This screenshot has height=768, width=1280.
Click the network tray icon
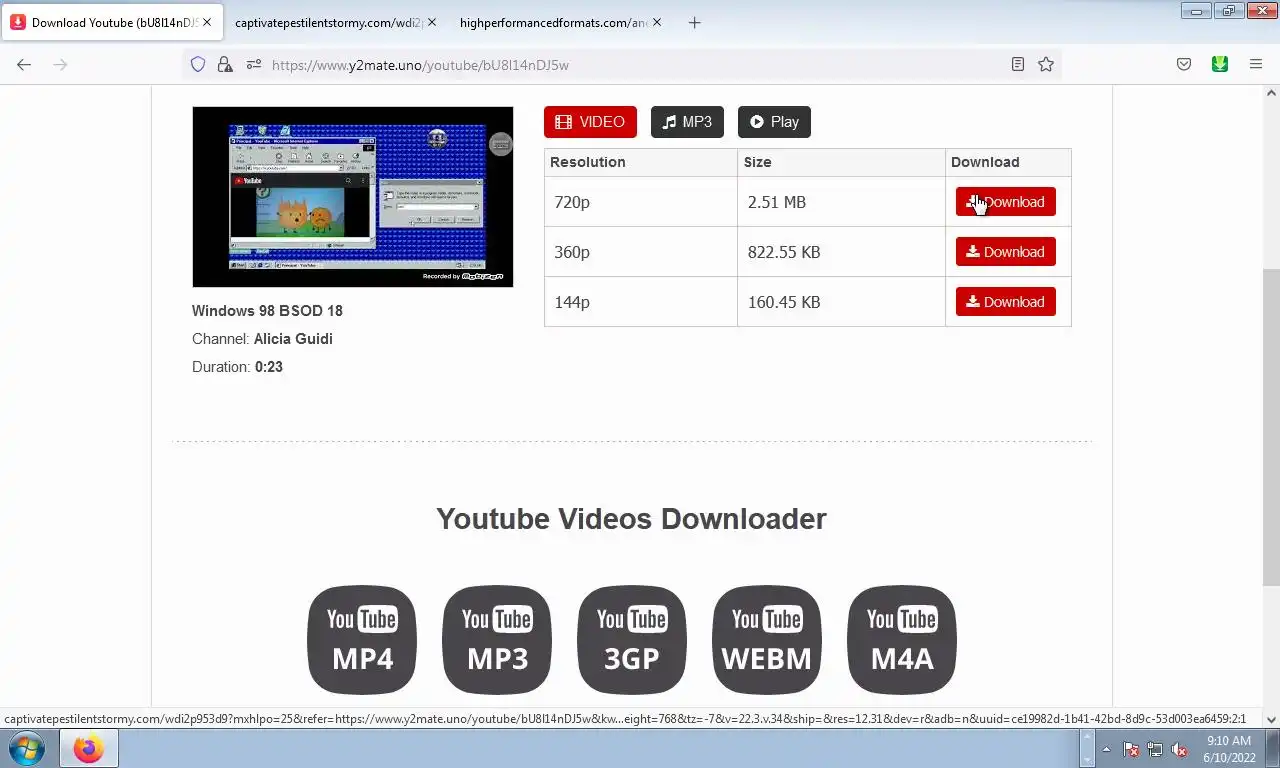click(x=1155, y=749)
